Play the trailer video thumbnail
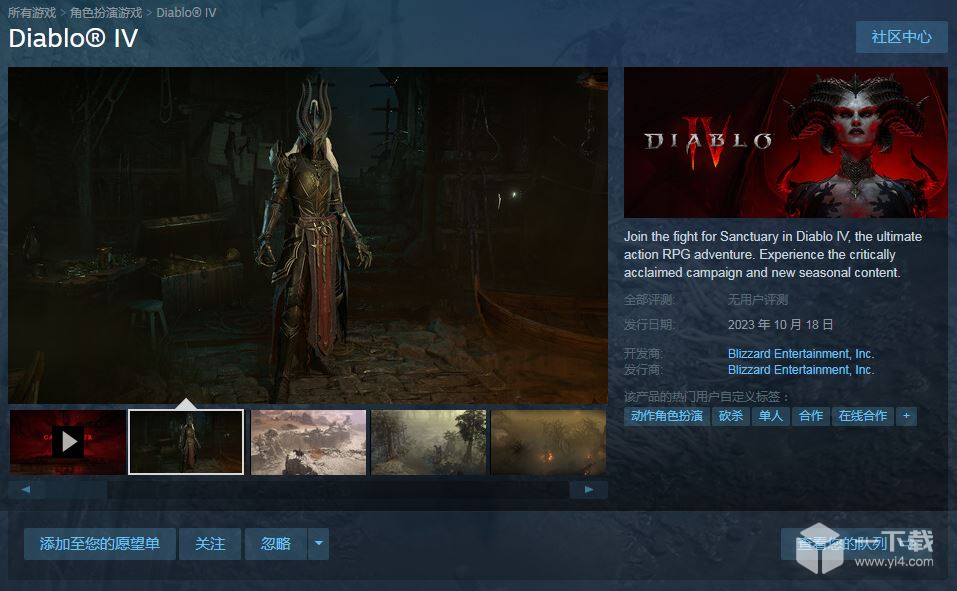Screen dimensions: 957x591 [68, 441]
